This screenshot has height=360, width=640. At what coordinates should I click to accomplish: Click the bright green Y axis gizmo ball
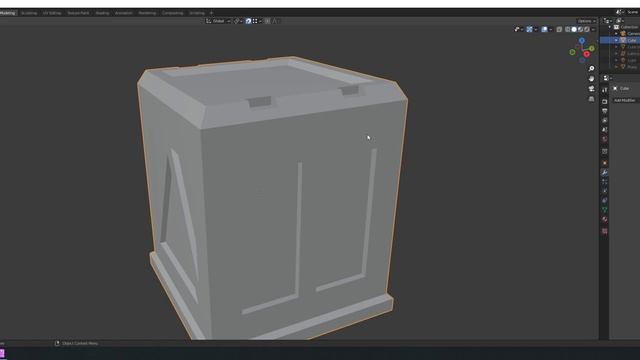coord(592,49)
